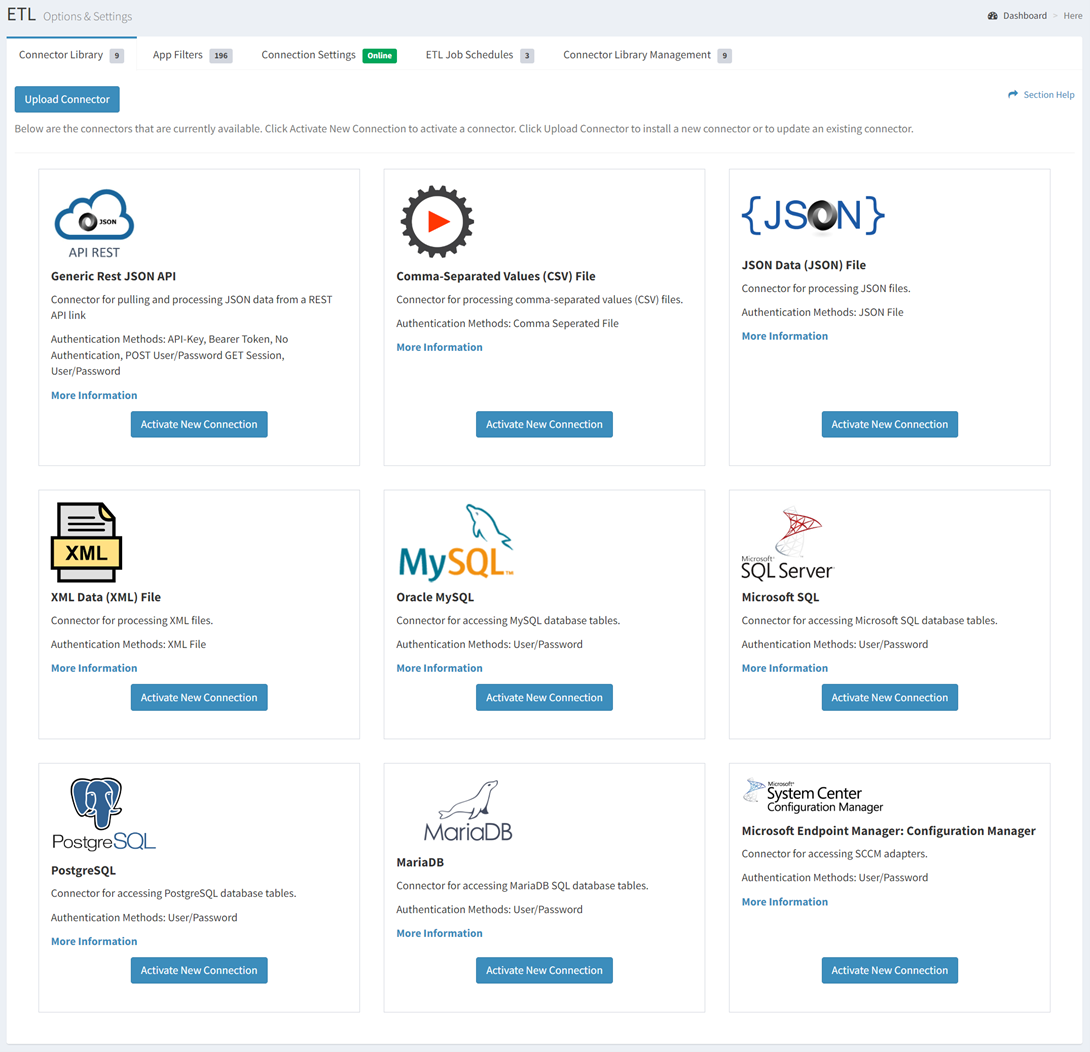Activate new connection for Generic Rest JSON API
This screenshot has height=1052, width=1090.
(x=199, y=424)
